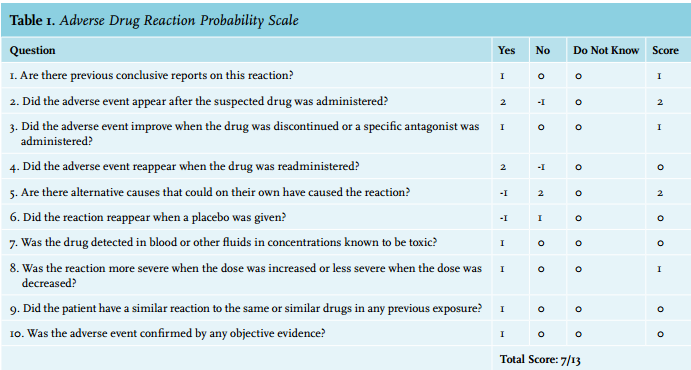Screen dimensions: 691x370
Task: Click the Score value for question 5
Action: 660,193
